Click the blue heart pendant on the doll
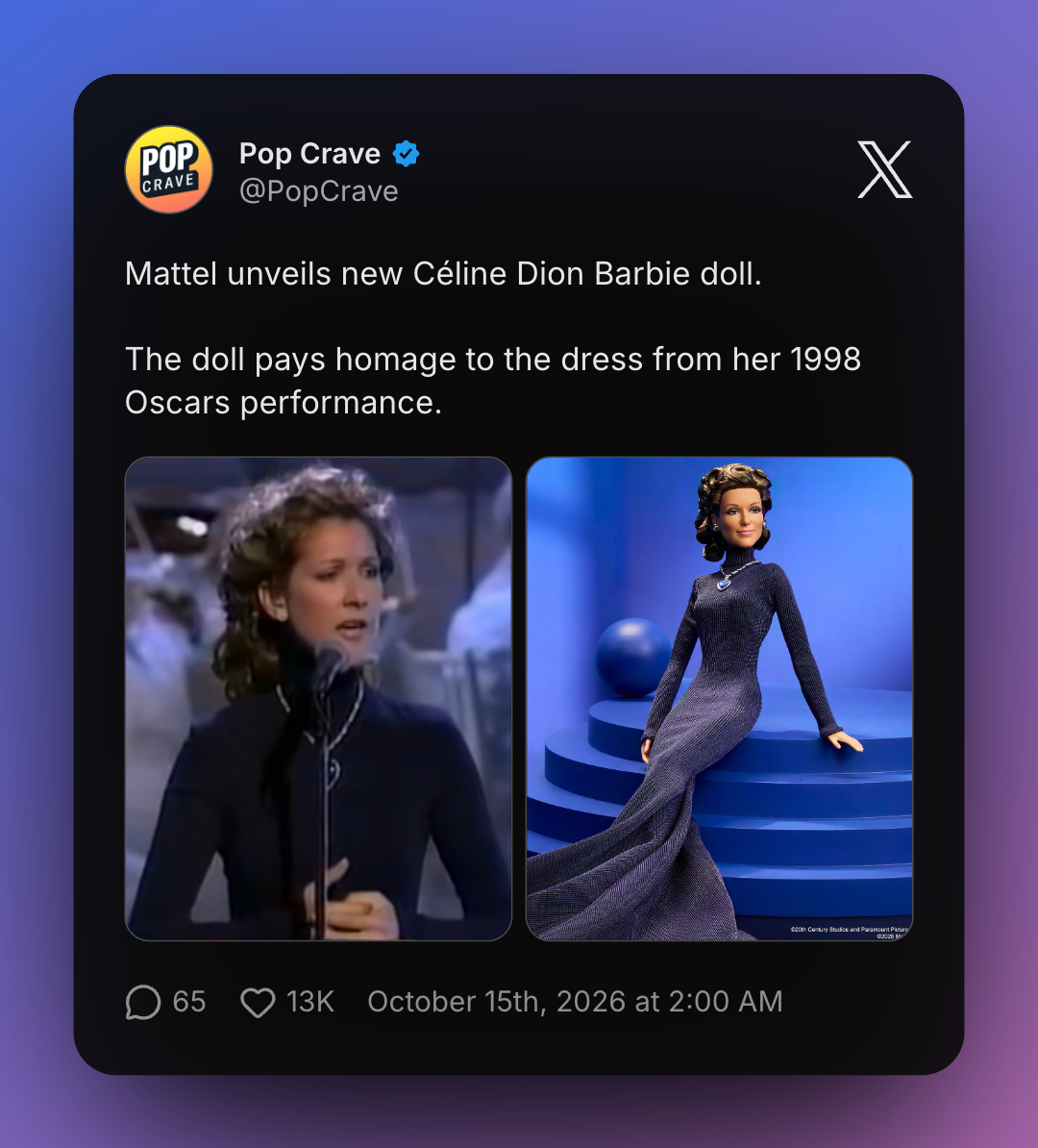The height and width of the screenshot is (1148, 1038). 725,583
